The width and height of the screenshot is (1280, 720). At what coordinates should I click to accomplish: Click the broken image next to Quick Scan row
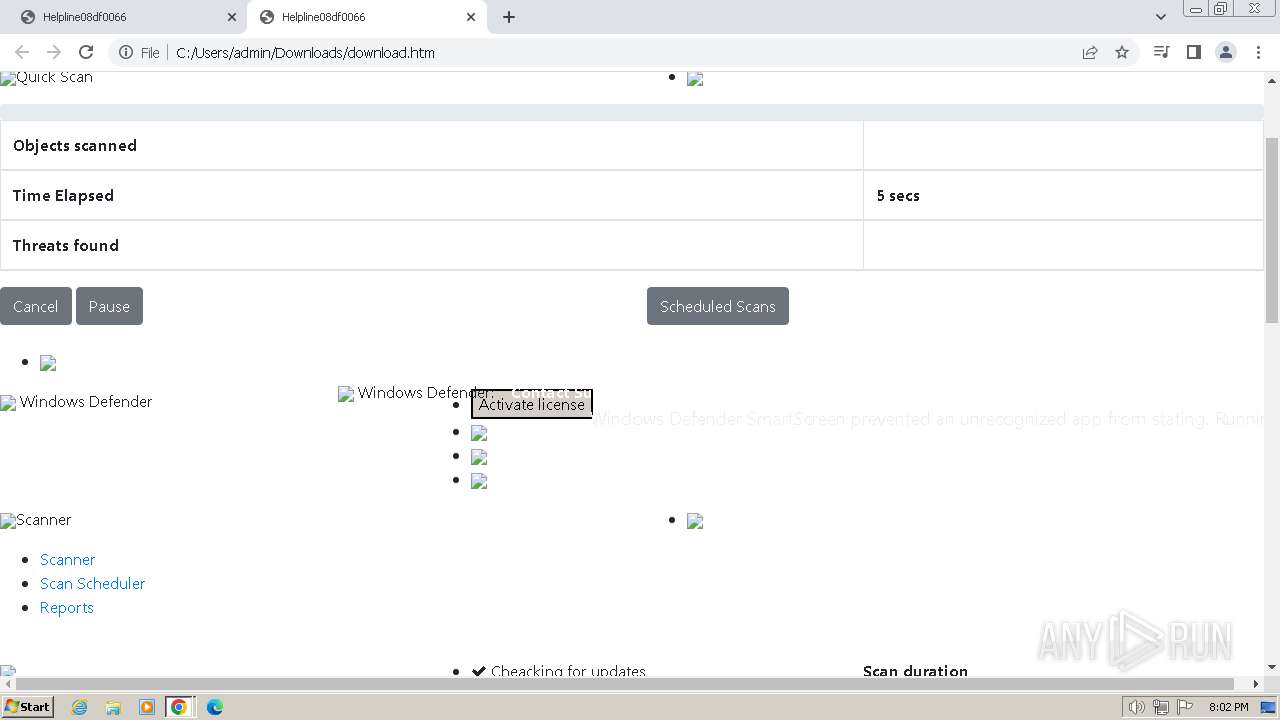click(x=695, y=79)
